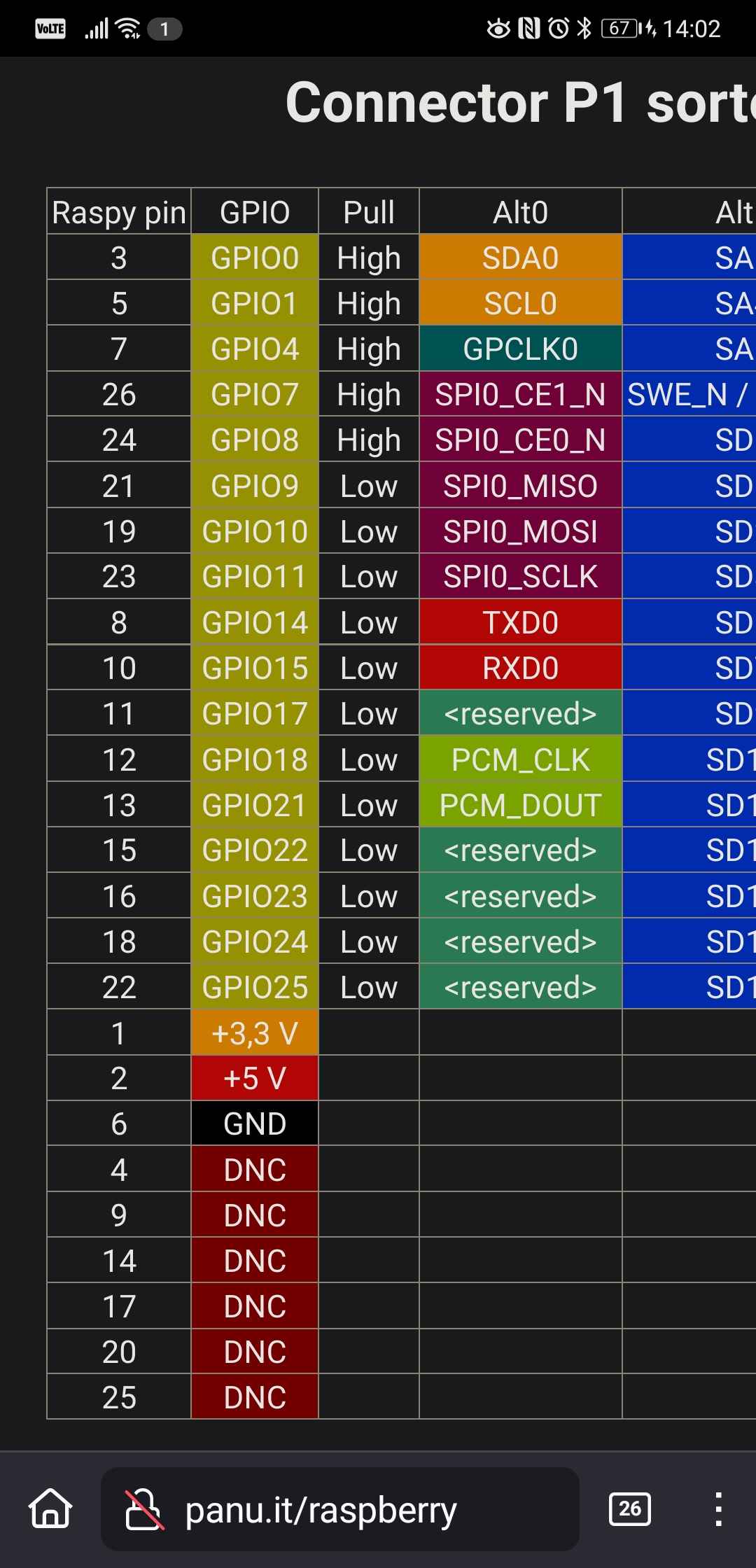Image resolution: width=756 pixels, height=1568 pixels.
Task: Click the Raspy pin column header
Action: click(119, 211)
